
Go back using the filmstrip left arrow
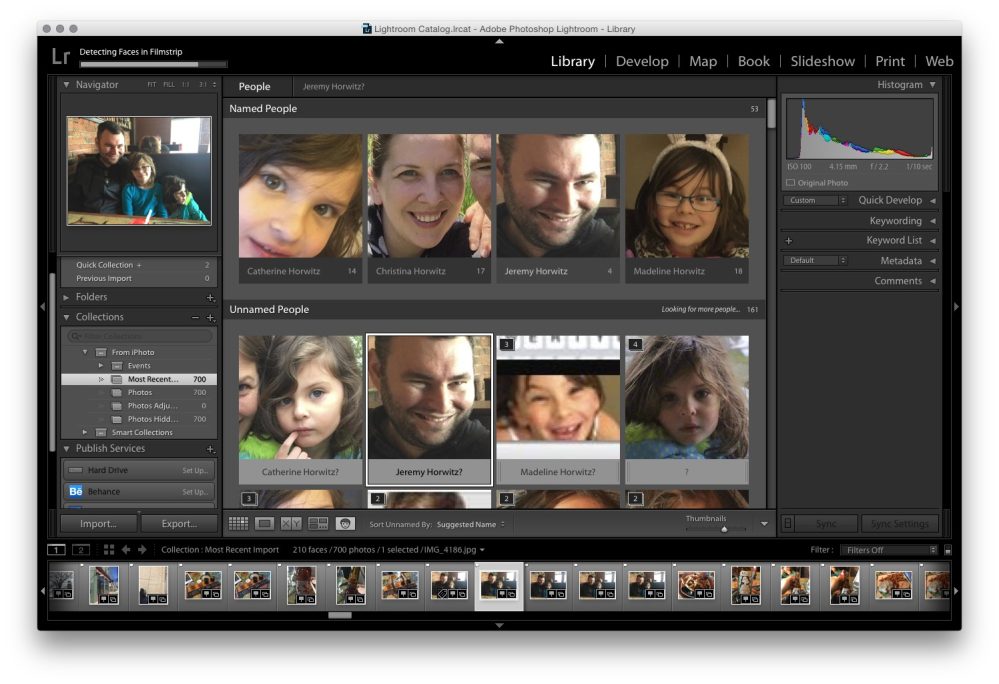pyautogui.click(x=127, y=550)
